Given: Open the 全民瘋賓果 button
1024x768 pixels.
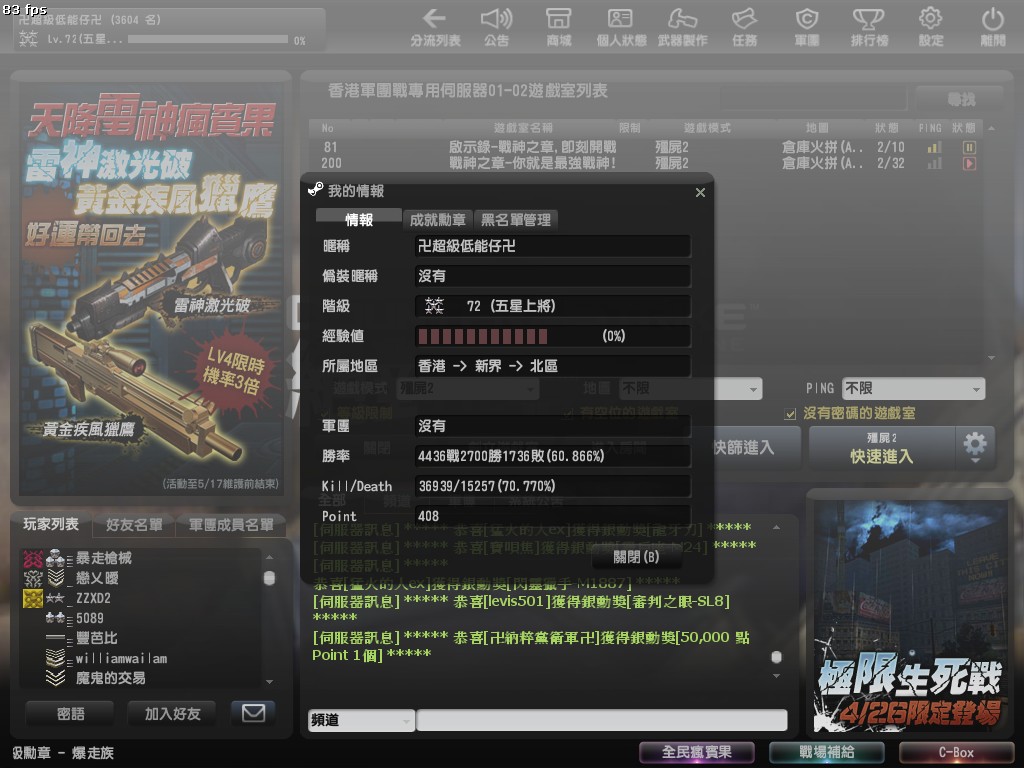Looking at the screenshot, I should 696,752.
